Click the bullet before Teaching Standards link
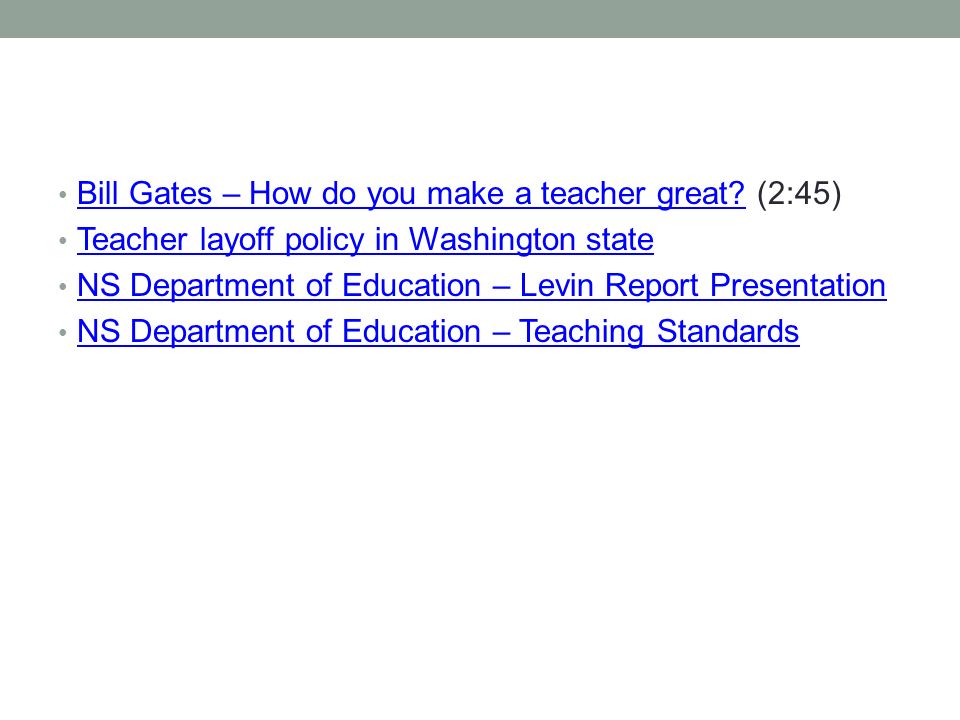This screenshot has width=960, height=720. click(x=62, y=332)
